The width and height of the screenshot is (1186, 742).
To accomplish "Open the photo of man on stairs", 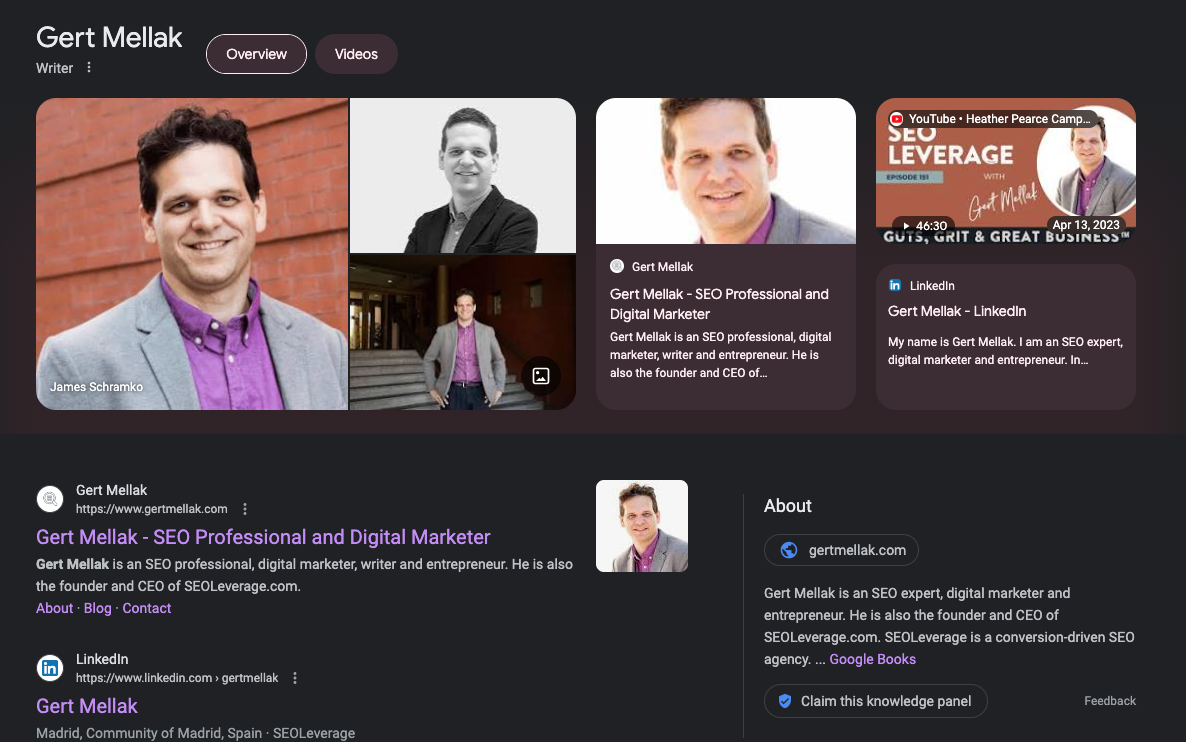I will point(463,333).
